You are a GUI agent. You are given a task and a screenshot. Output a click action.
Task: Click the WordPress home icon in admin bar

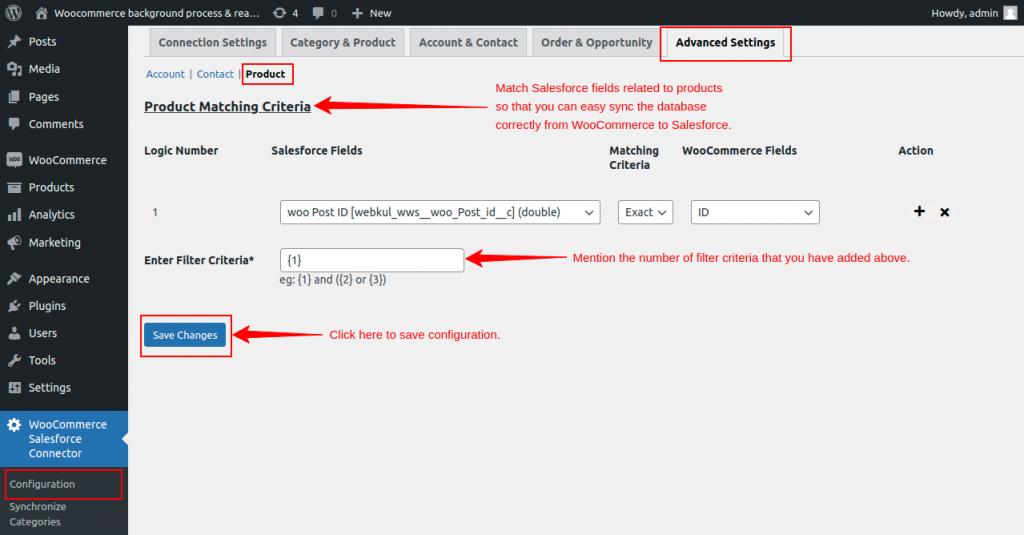41,13
